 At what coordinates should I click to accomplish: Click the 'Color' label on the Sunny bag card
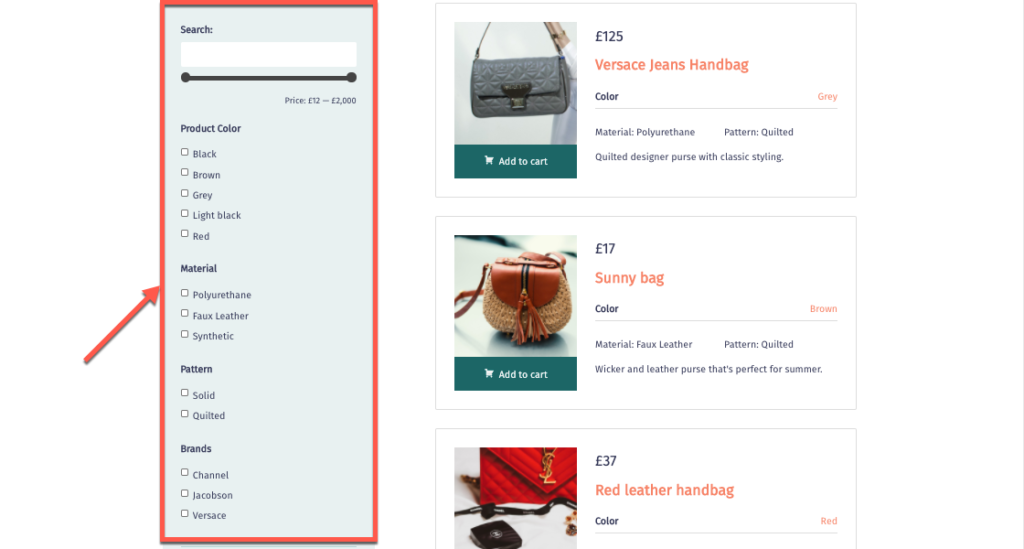[x=606, y=309]
